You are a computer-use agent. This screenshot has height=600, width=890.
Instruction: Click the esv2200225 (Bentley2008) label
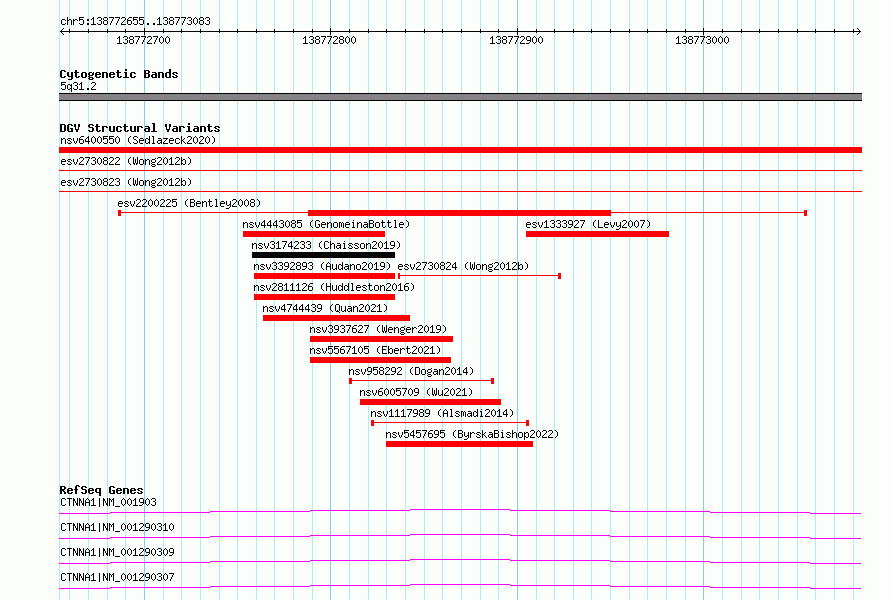point(189,203)
